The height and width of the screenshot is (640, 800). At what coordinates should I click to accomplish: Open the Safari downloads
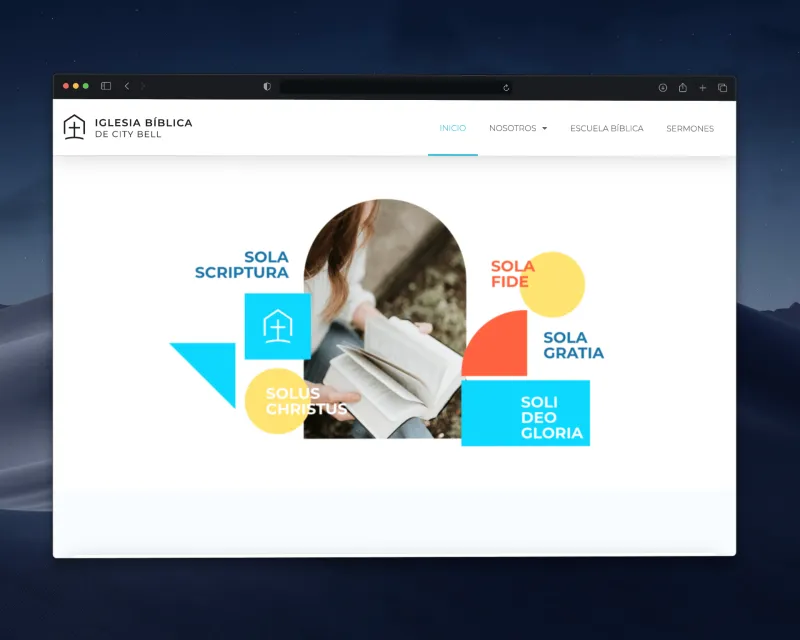click(662, 88)
